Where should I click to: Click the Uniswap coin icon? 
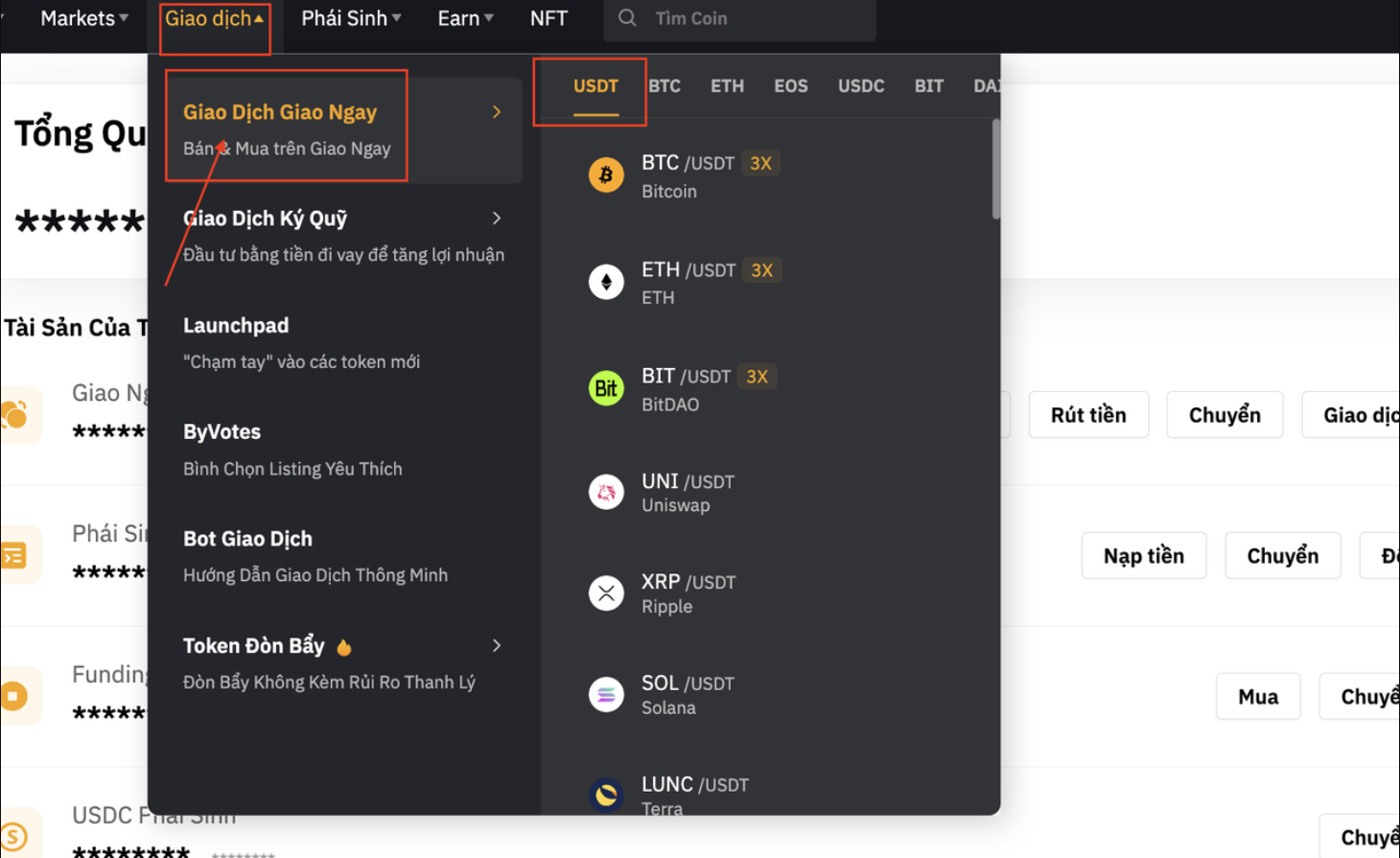(x=606, y=493)
